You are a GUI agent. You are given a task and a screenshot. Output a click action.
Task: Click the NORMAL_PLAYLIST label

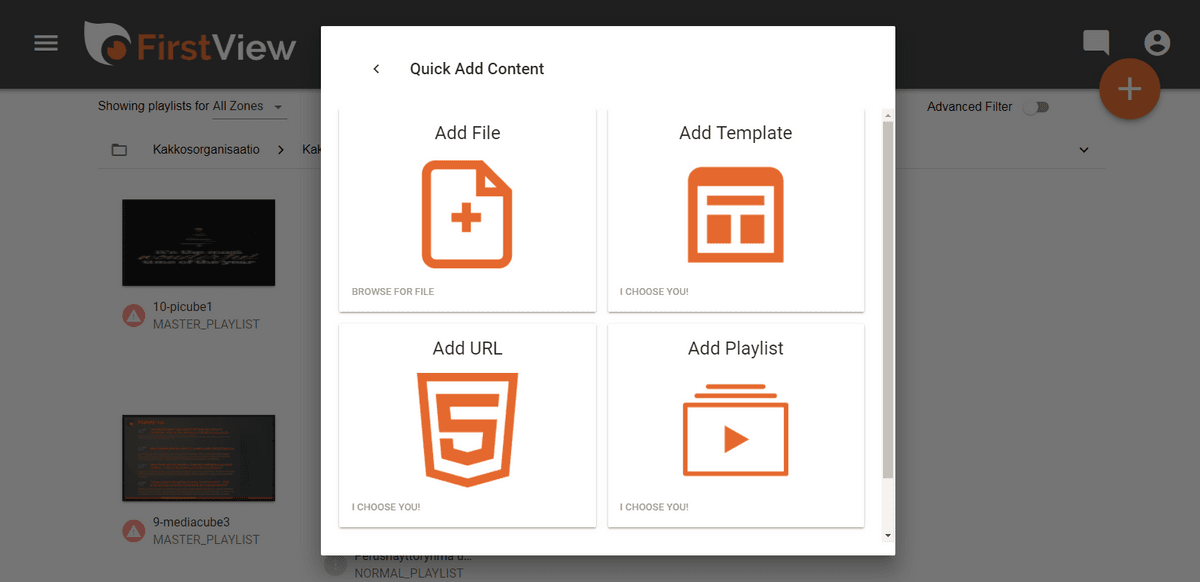tap(409, 574)
